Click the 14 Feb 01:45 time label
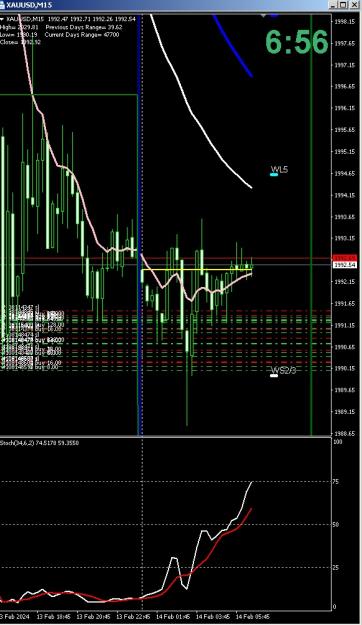The image size is (362, 625). (x=173, y=616)
